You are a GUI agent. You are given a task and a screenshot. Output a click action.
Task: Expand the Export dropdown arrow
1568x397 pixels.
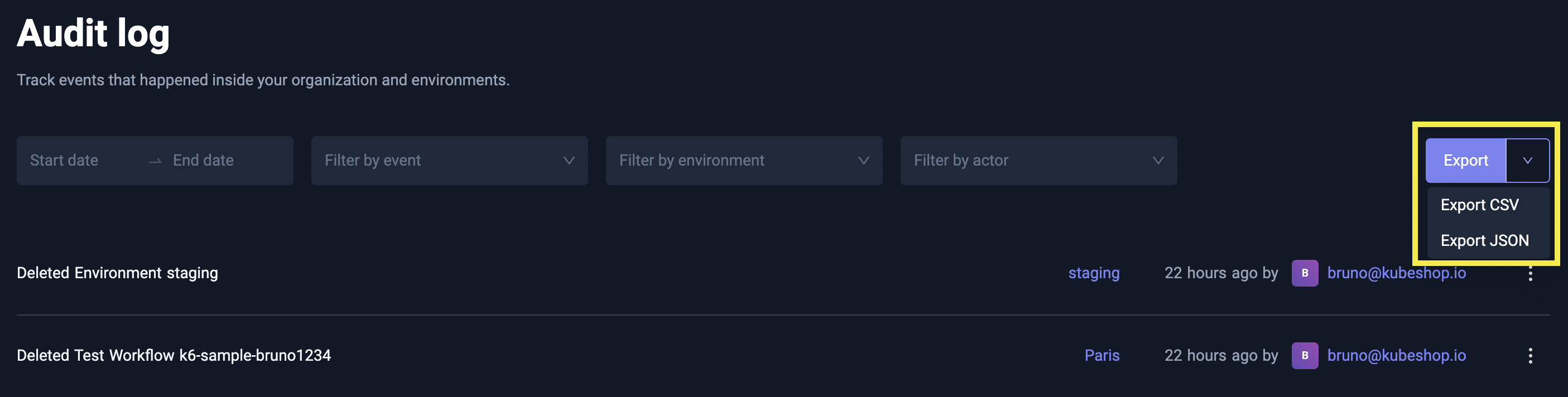click(1527, 161)
